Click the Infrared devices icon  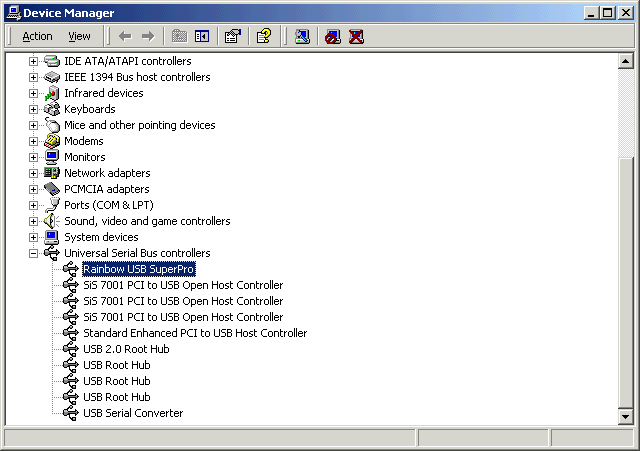coord(52,93)
